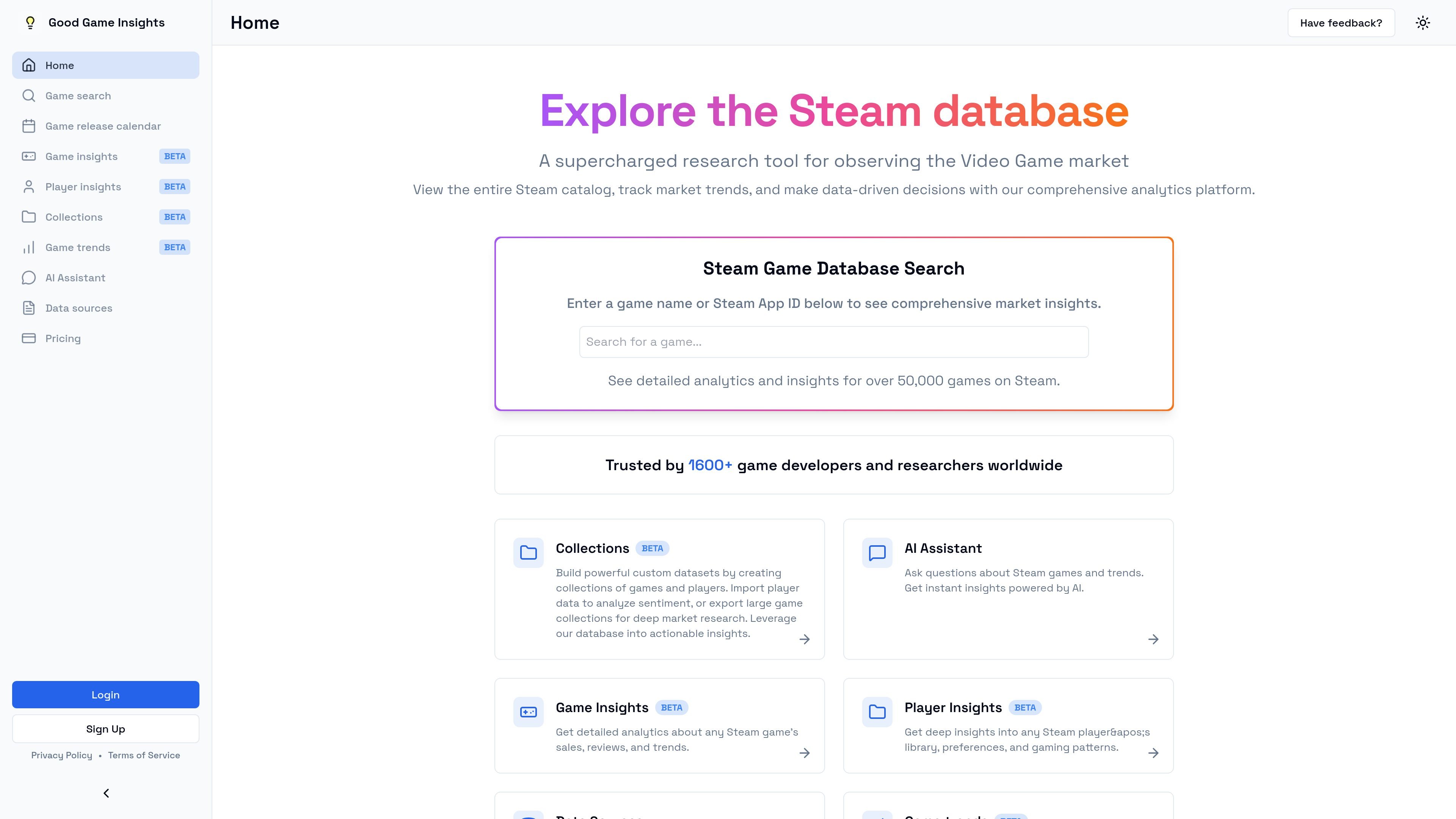Click the gamepad icon on Game Insights card
The width and height of the screenshot is (1456, 819).
tap(529, 712)
